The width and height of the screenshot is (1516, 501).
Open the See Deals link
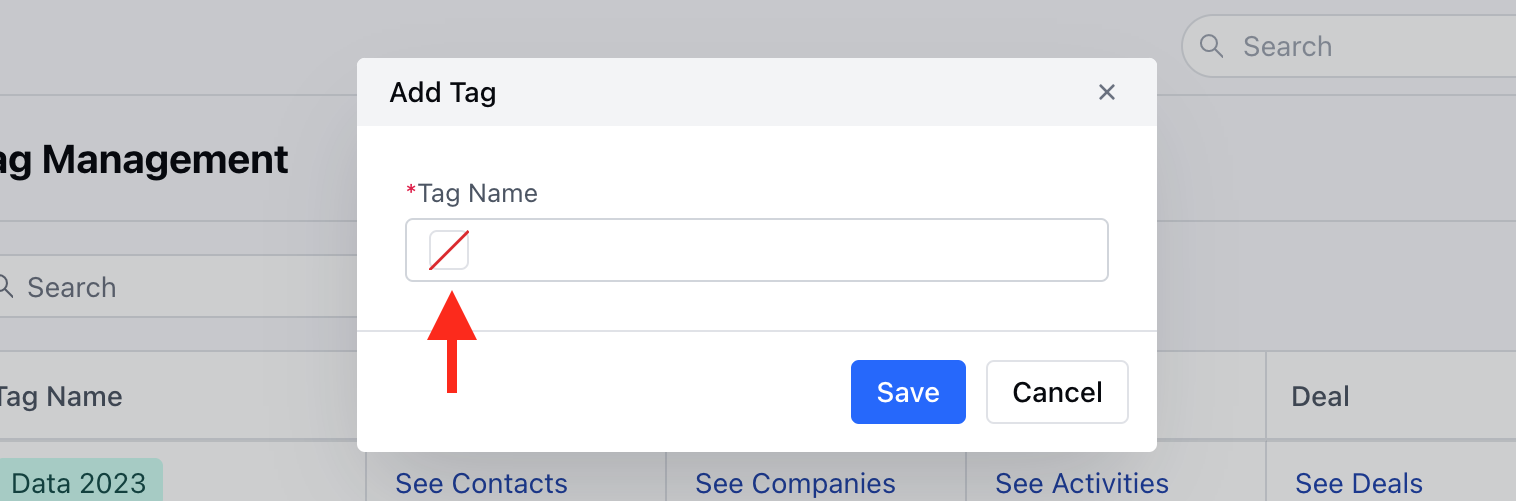pyautogui.click(x=1359, y=484)
